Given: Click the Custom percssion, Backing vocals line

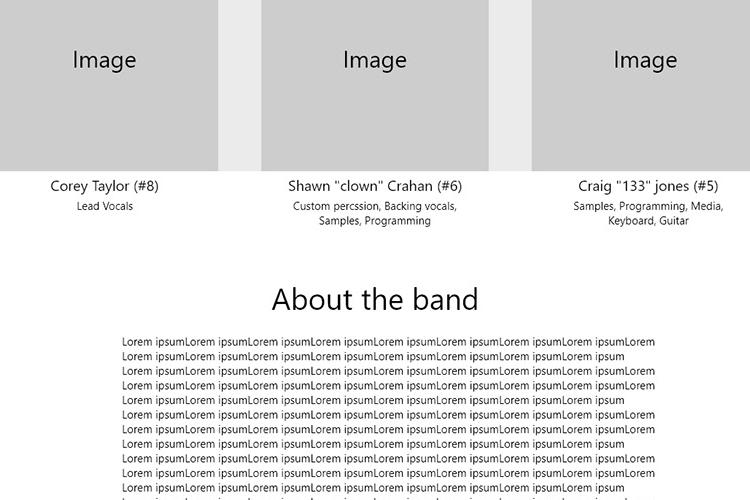Looking at the screenshot, I should coord(375,206).
